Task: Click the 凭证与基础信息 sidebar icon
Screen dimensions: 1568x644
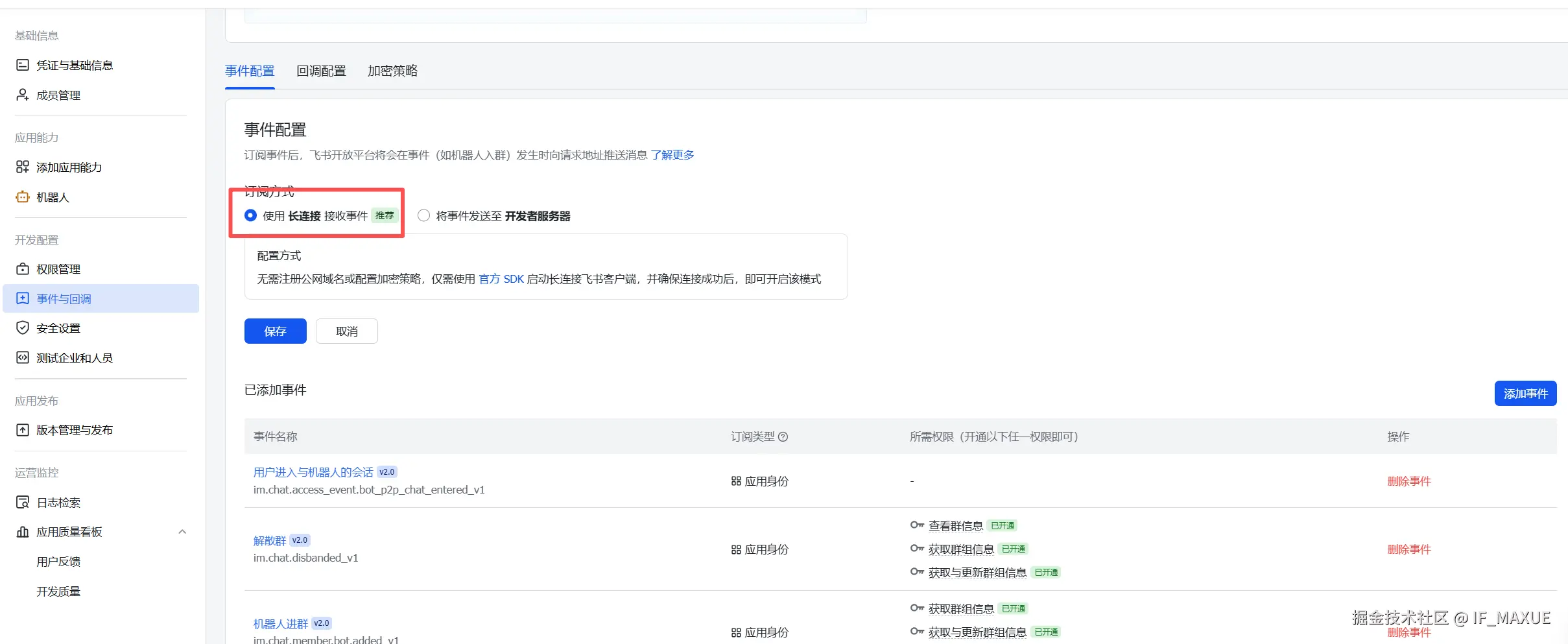Action: 23,65
